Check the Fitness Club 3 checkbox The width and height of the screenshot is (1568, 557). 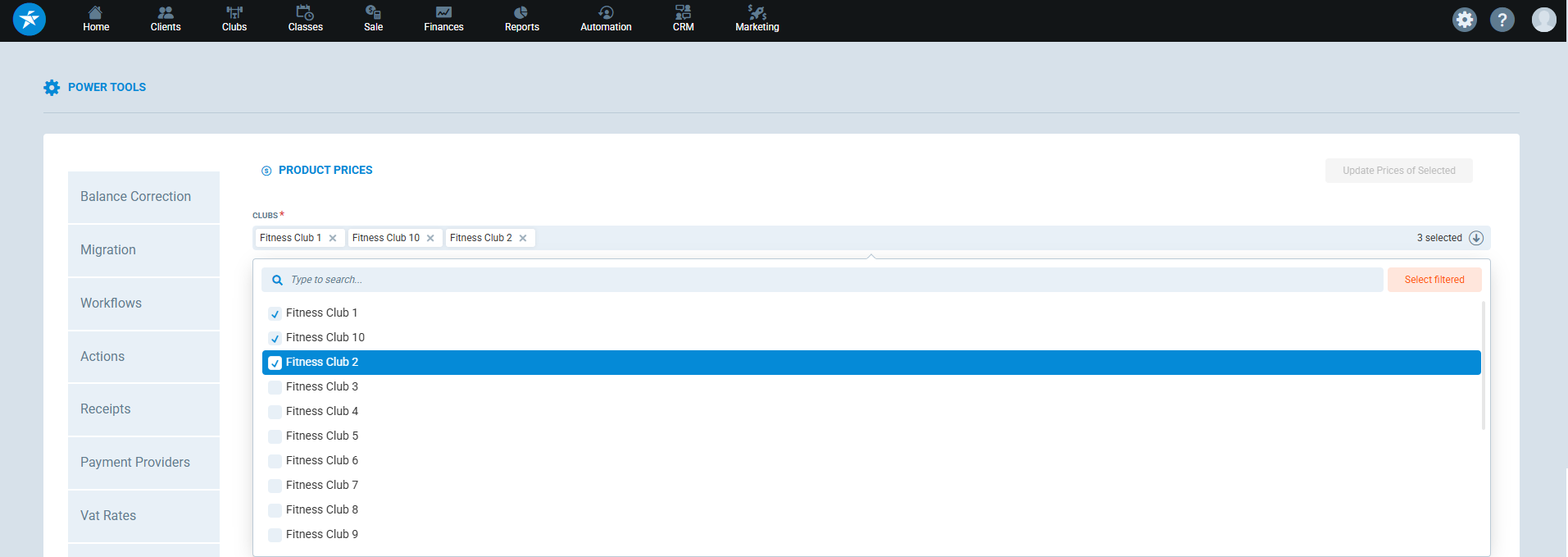point(275,387)
